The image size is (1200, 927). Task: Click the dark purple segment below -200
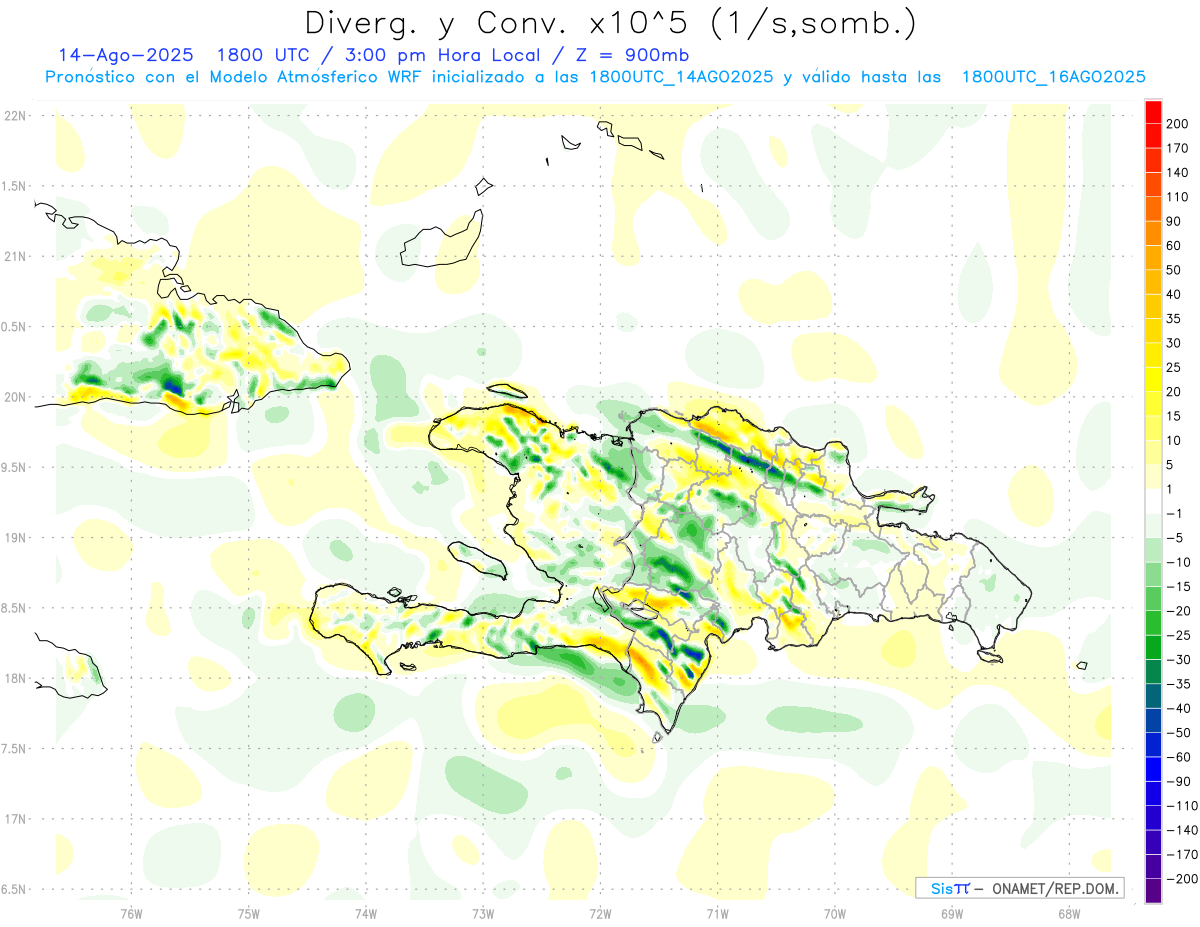coord(1153,891)
